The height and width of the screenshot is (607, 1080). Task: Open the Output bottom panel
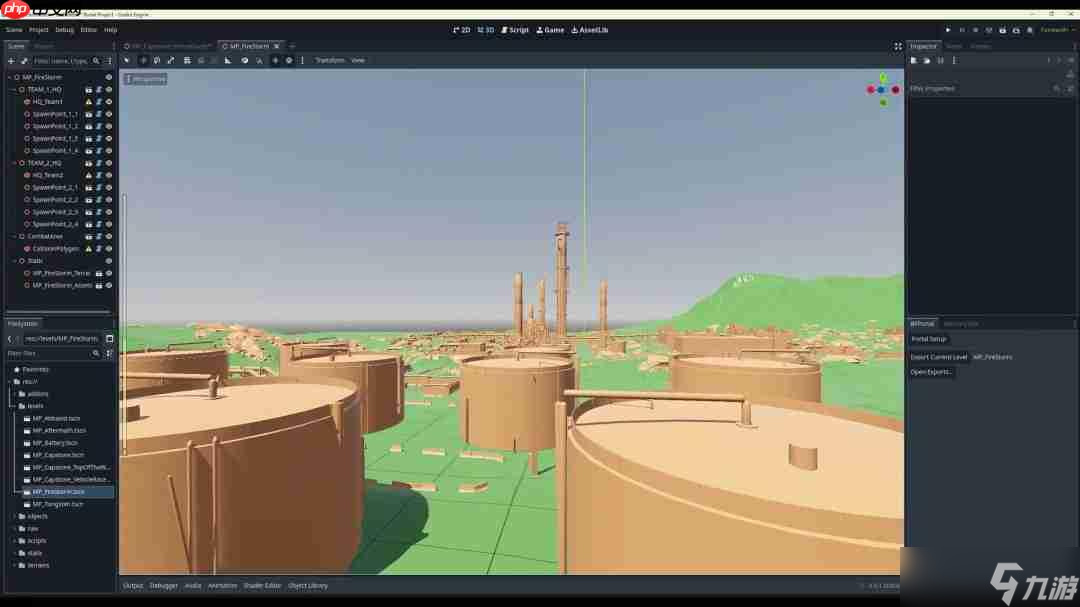133,586
